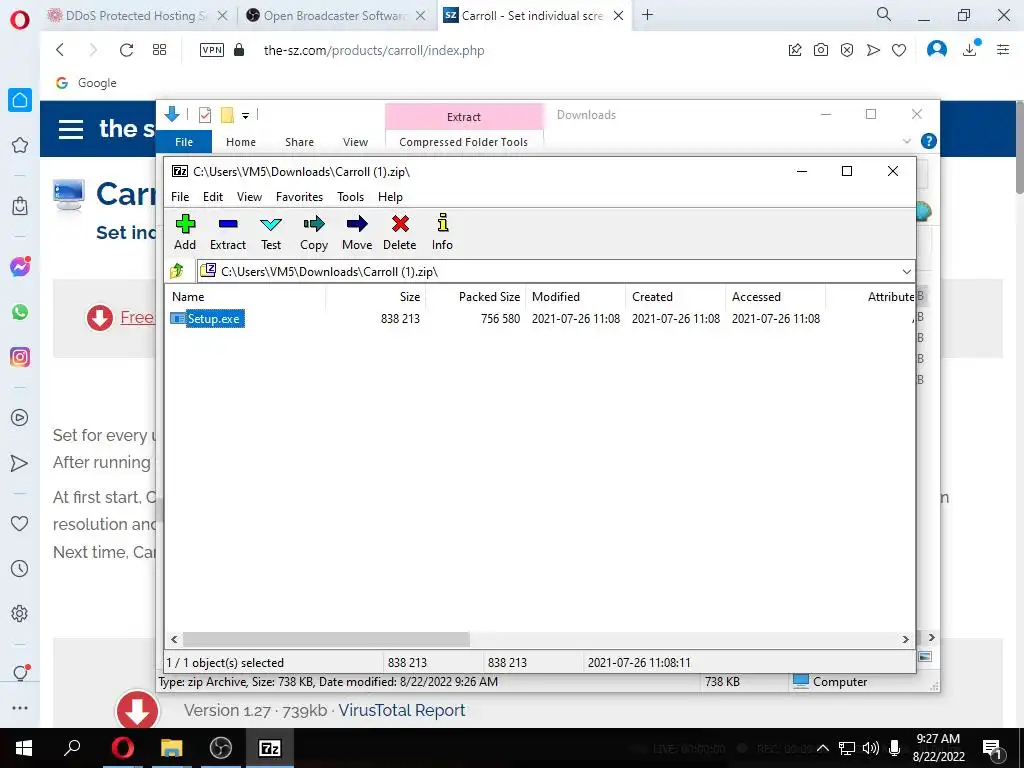Open Easy Setup menu icon in Opera
This screenshot has width=1024, height=768.
pyautogui.click(x=1003, y=50)
